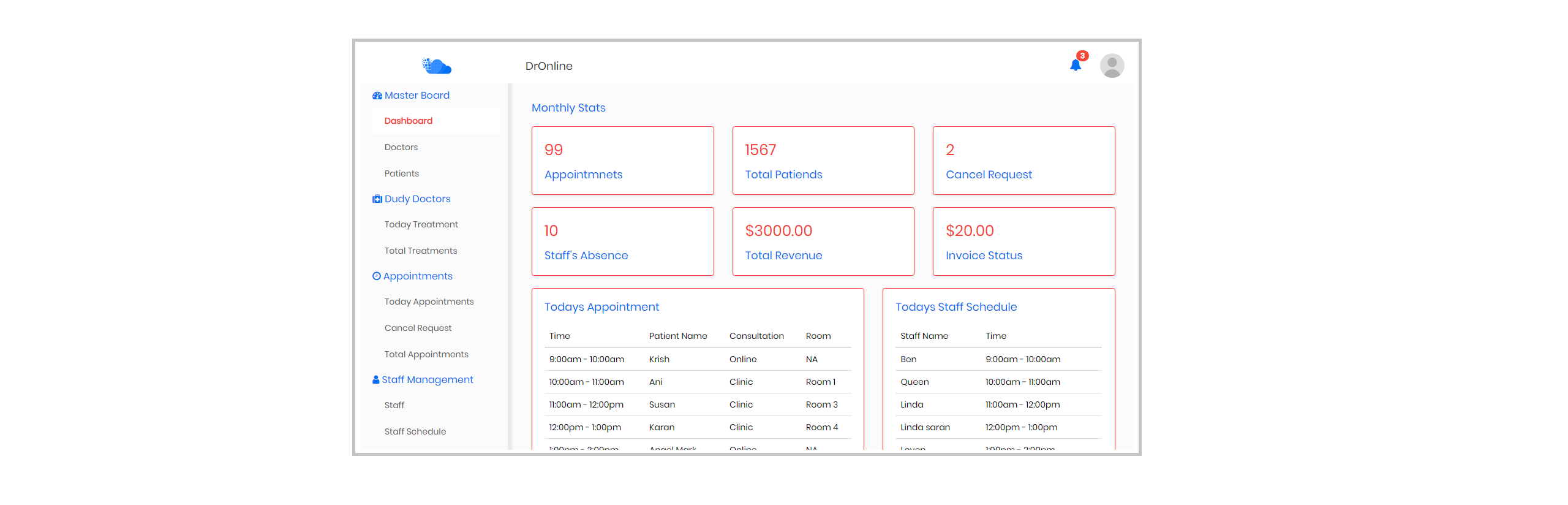Select staff Ben in schedule table
The image size is (1568, 505).
pyautogui.click(x=908, y=359)
